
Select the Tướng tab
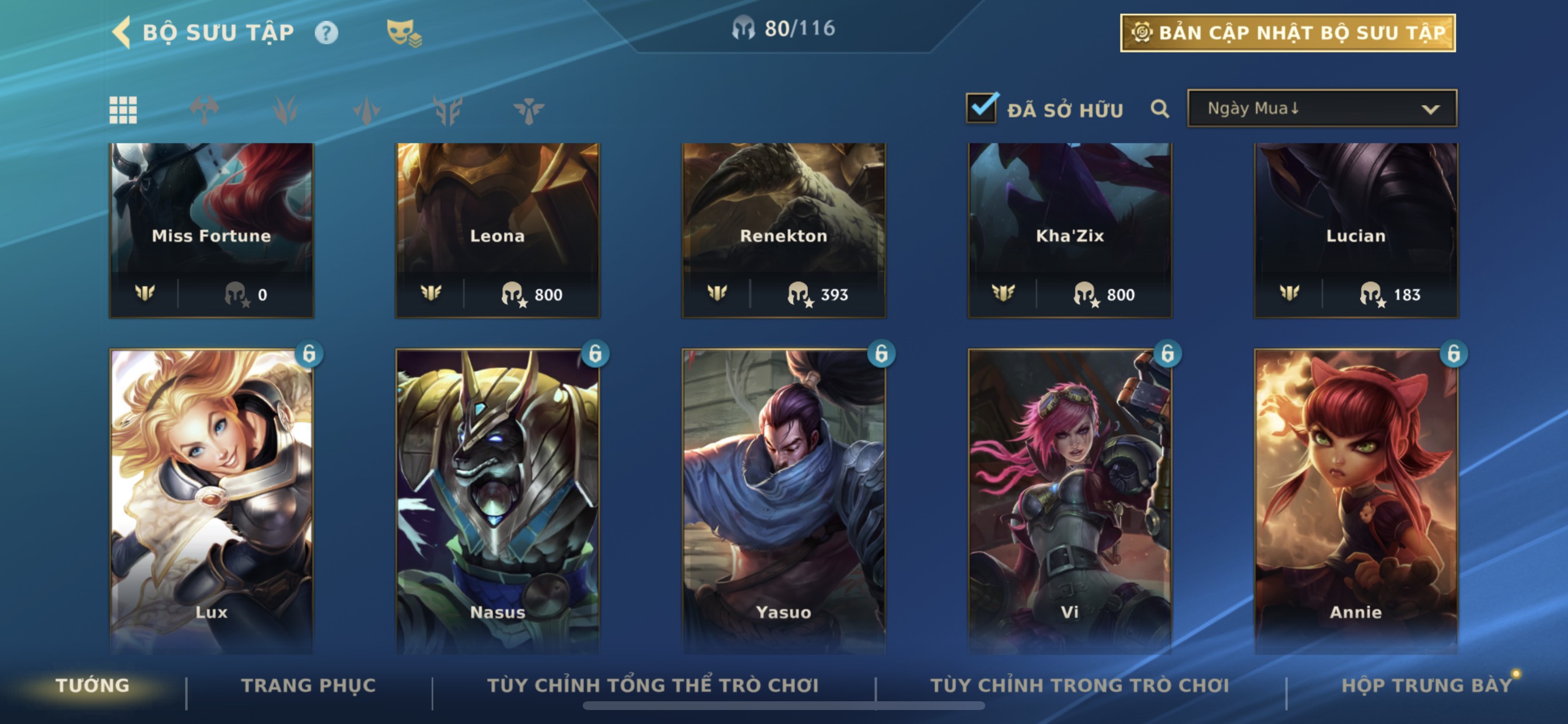pos(93,685)
